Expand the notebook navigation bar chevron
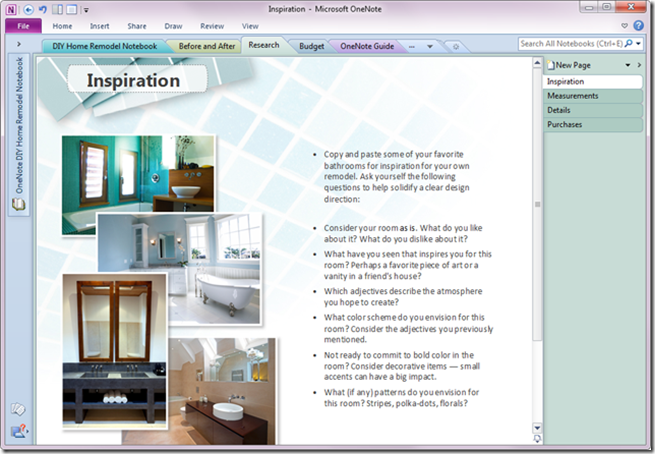 pos(19,44)
